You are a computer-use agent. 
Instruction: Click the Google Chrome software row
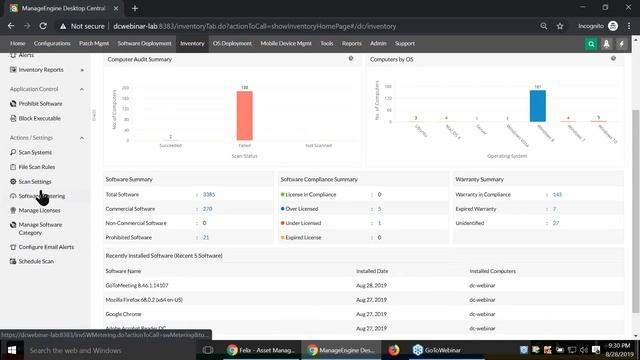click(363, 314)
